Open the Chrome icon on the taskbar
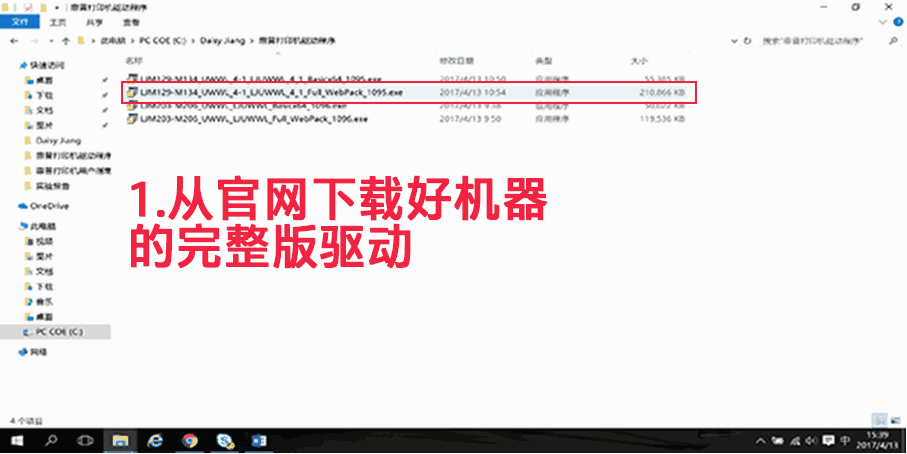Viewport: 907px width, 454px height. pos(190,441)
